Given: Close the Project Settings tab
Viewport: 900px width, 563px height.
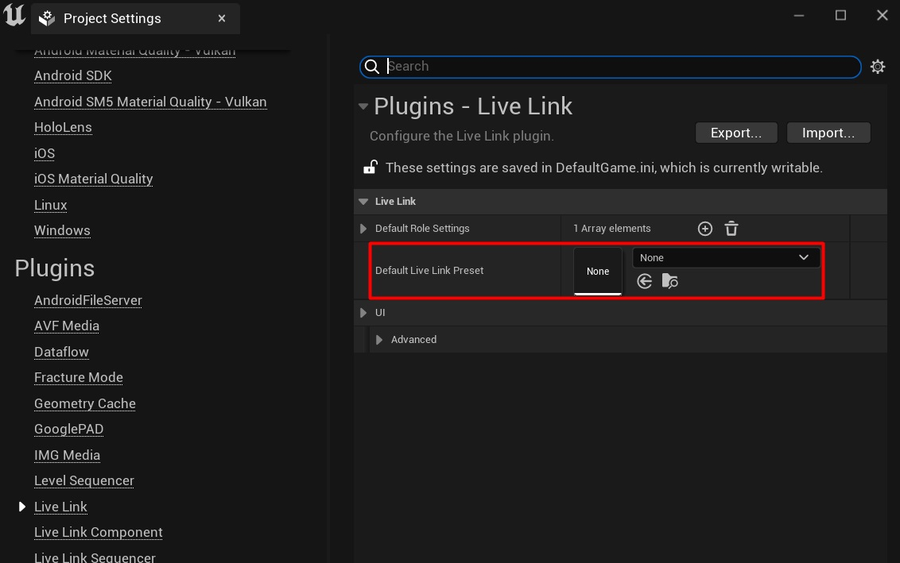Looking at the screenshot, I should [x=222, y=18].
